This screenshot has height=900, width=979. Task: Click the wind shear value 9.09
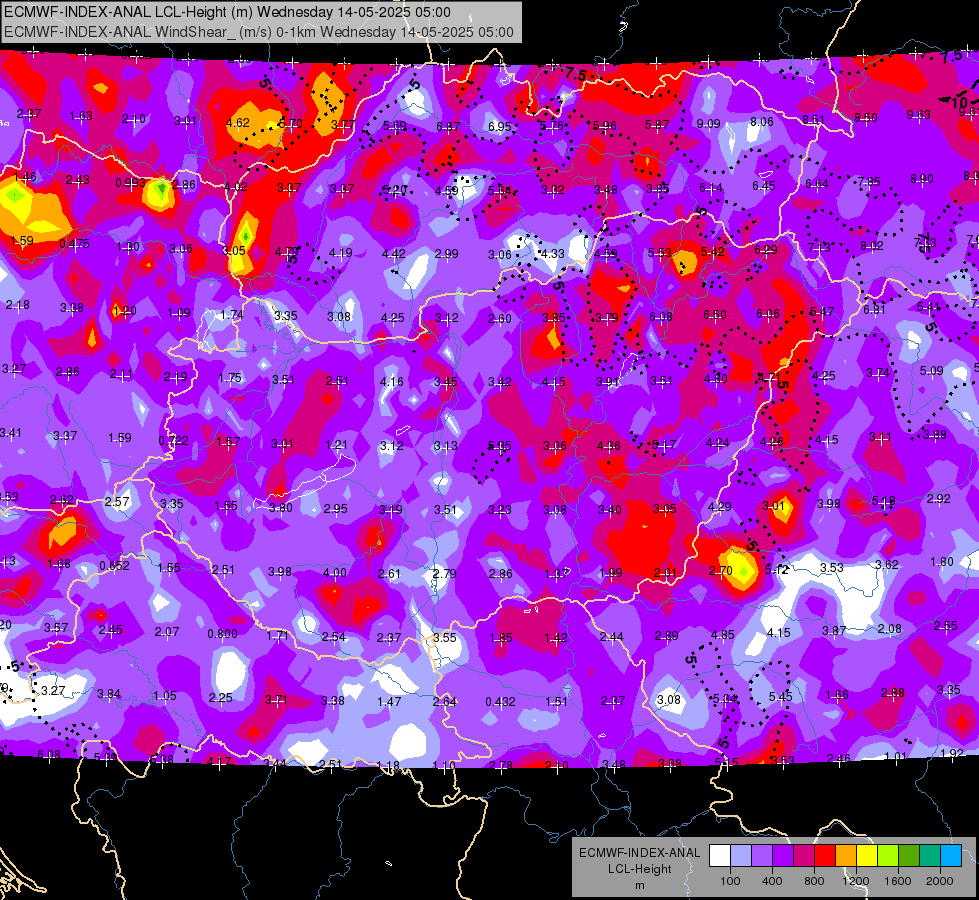point(709,124)
